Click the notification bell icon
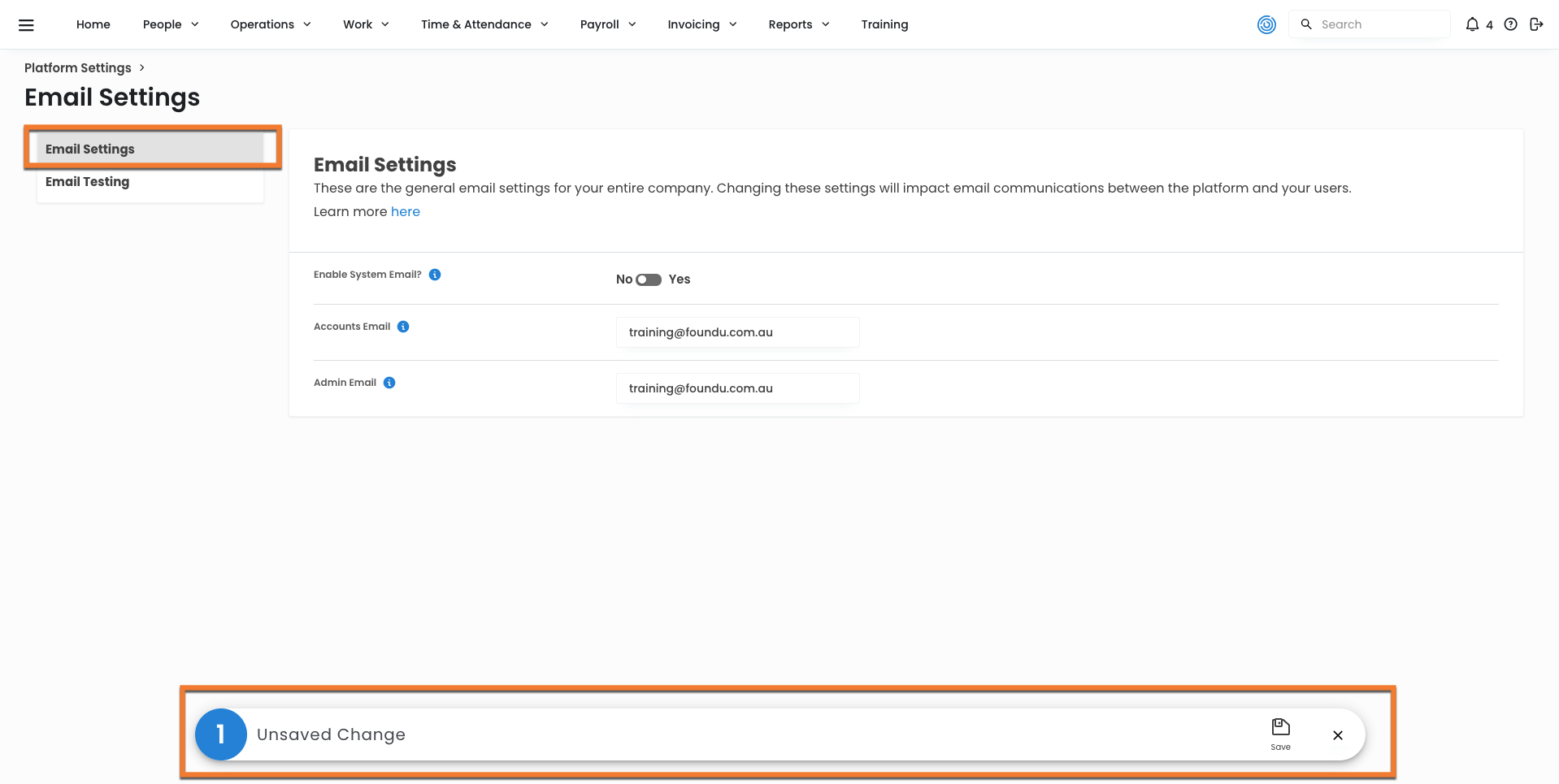This screenshot has width=1559, height=784. tap(1471, 24)
